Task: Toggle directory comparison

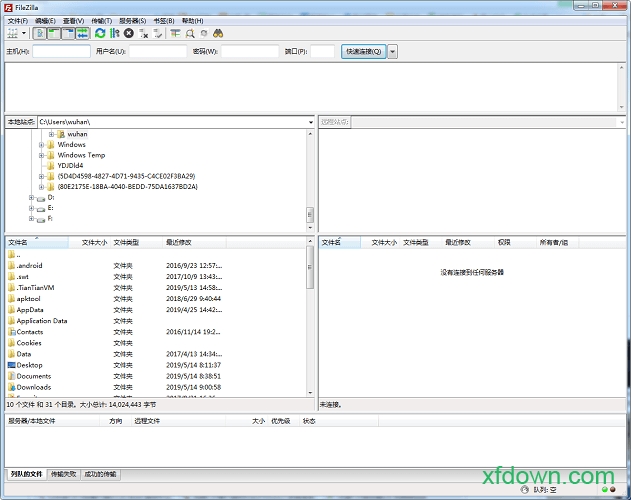Action: pyautogui.click(x=190, y=33)
